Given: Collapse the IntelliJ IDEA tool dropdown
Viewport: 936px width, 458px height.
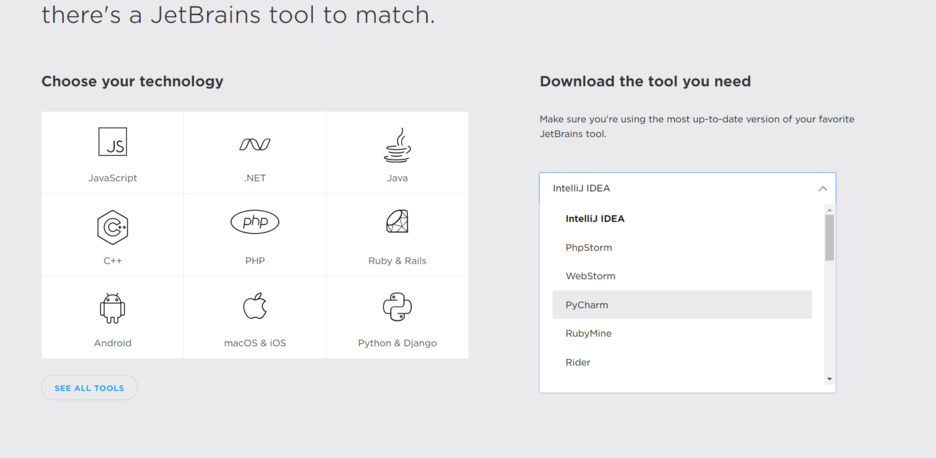Looking at the screenshot, I should pos(688,188).
